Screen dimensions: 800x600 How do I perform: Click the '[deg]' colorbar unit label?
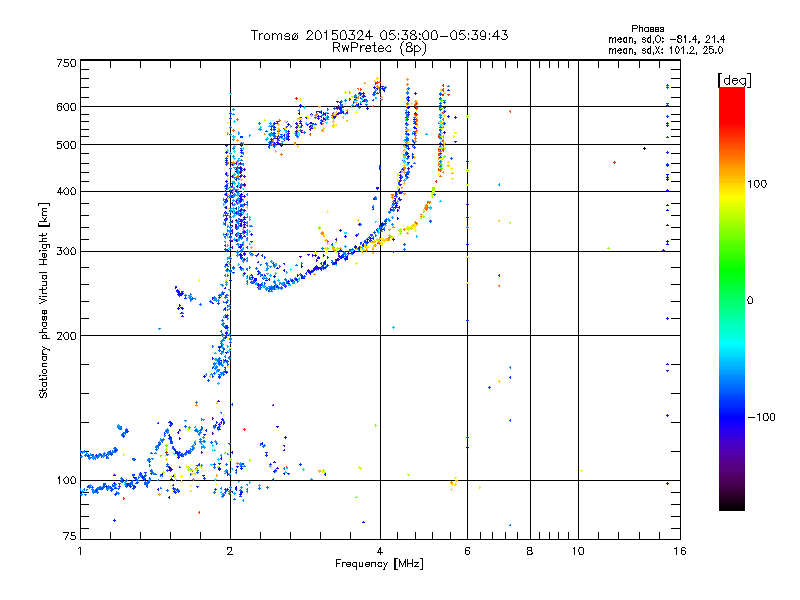pos(734,80)
